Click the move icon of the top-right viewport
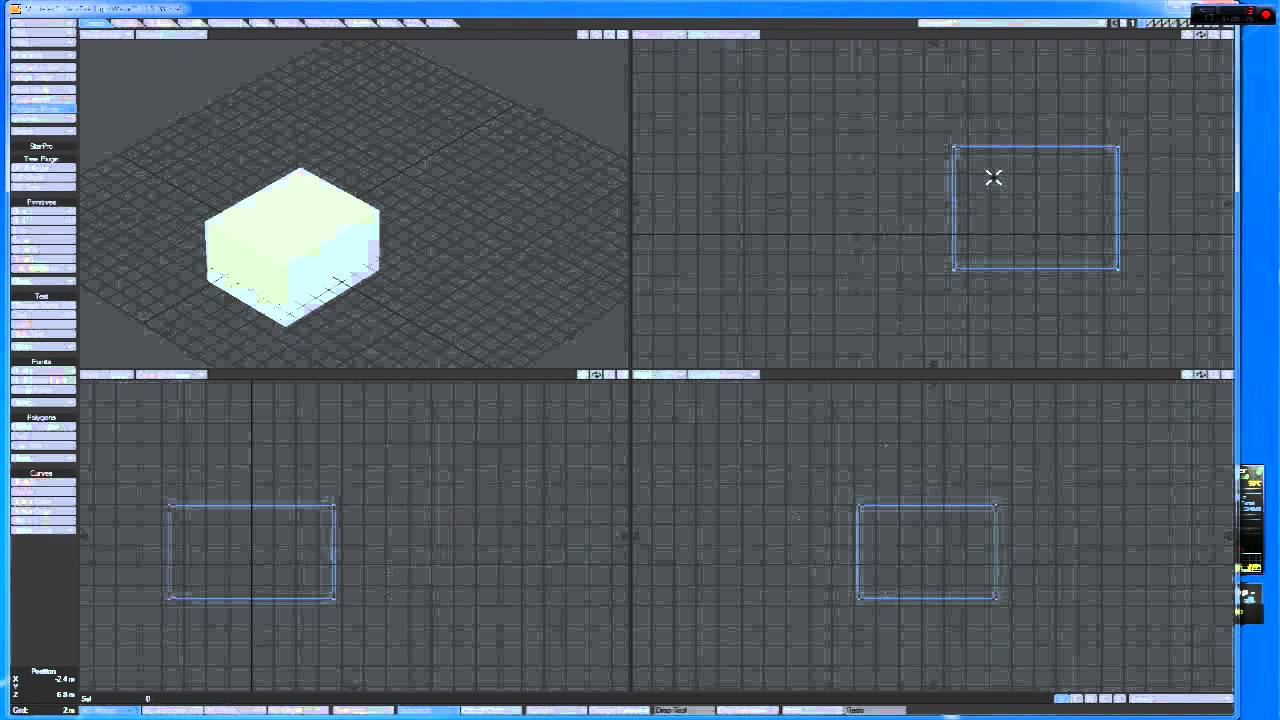The width and height of the screenshot is (1280, 720). (x=1187, y=34)
